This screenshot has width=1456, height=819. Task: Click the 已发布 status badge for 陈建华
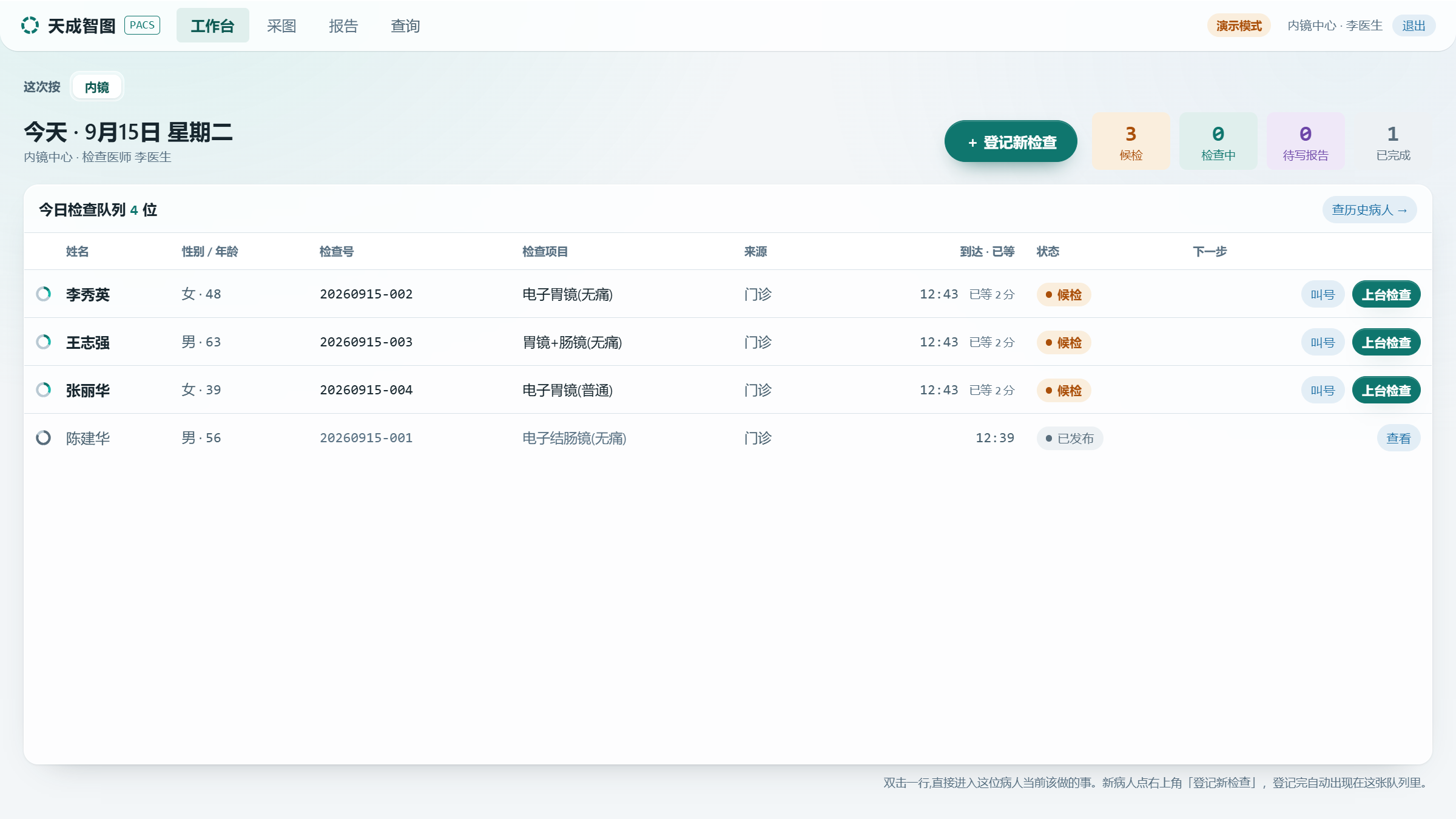click(x=1070, y=439)
